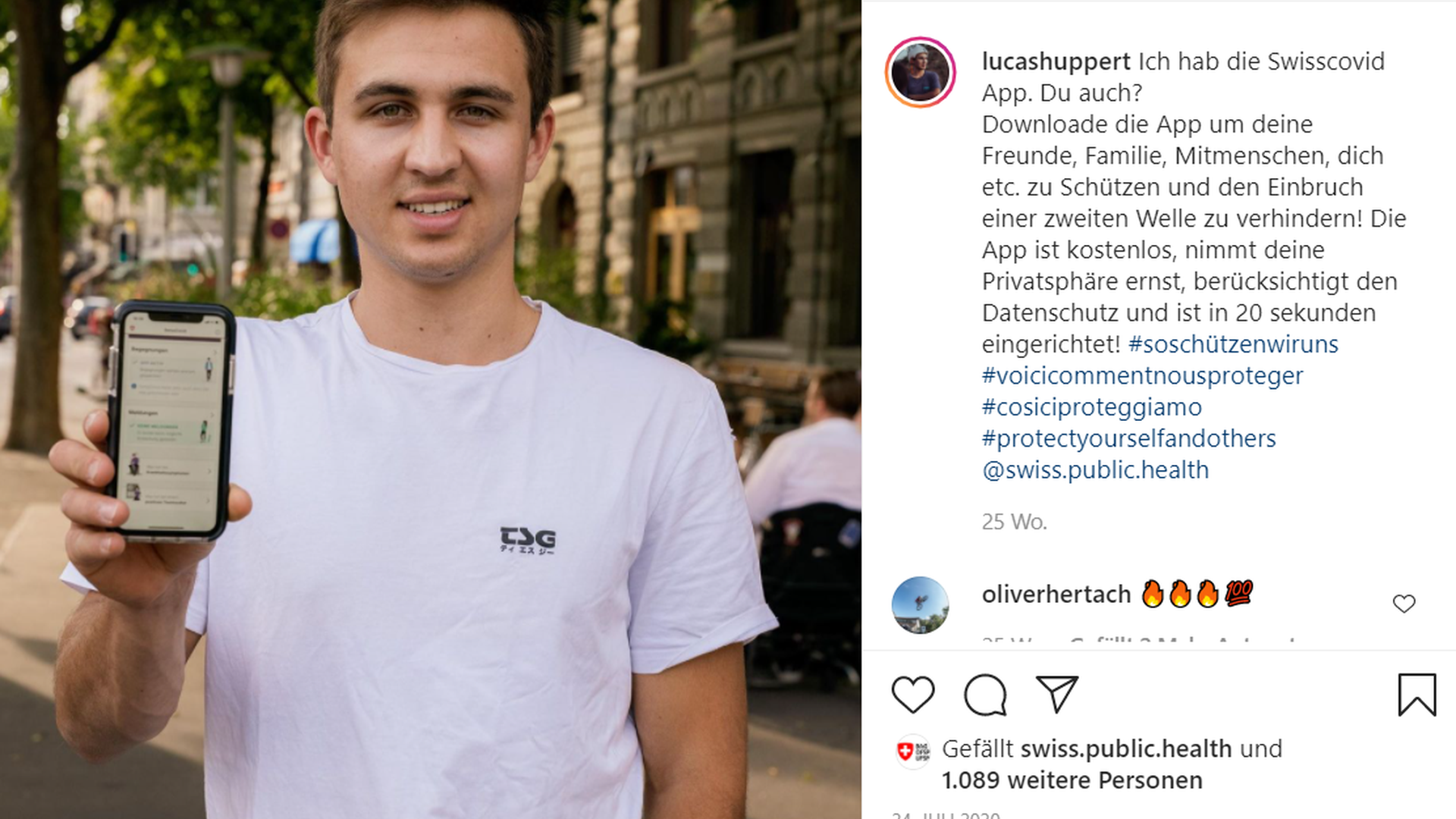Click the 25 Wo. post timestamp
This screenshot has width=1456, height=819.
coord(1014,522)
